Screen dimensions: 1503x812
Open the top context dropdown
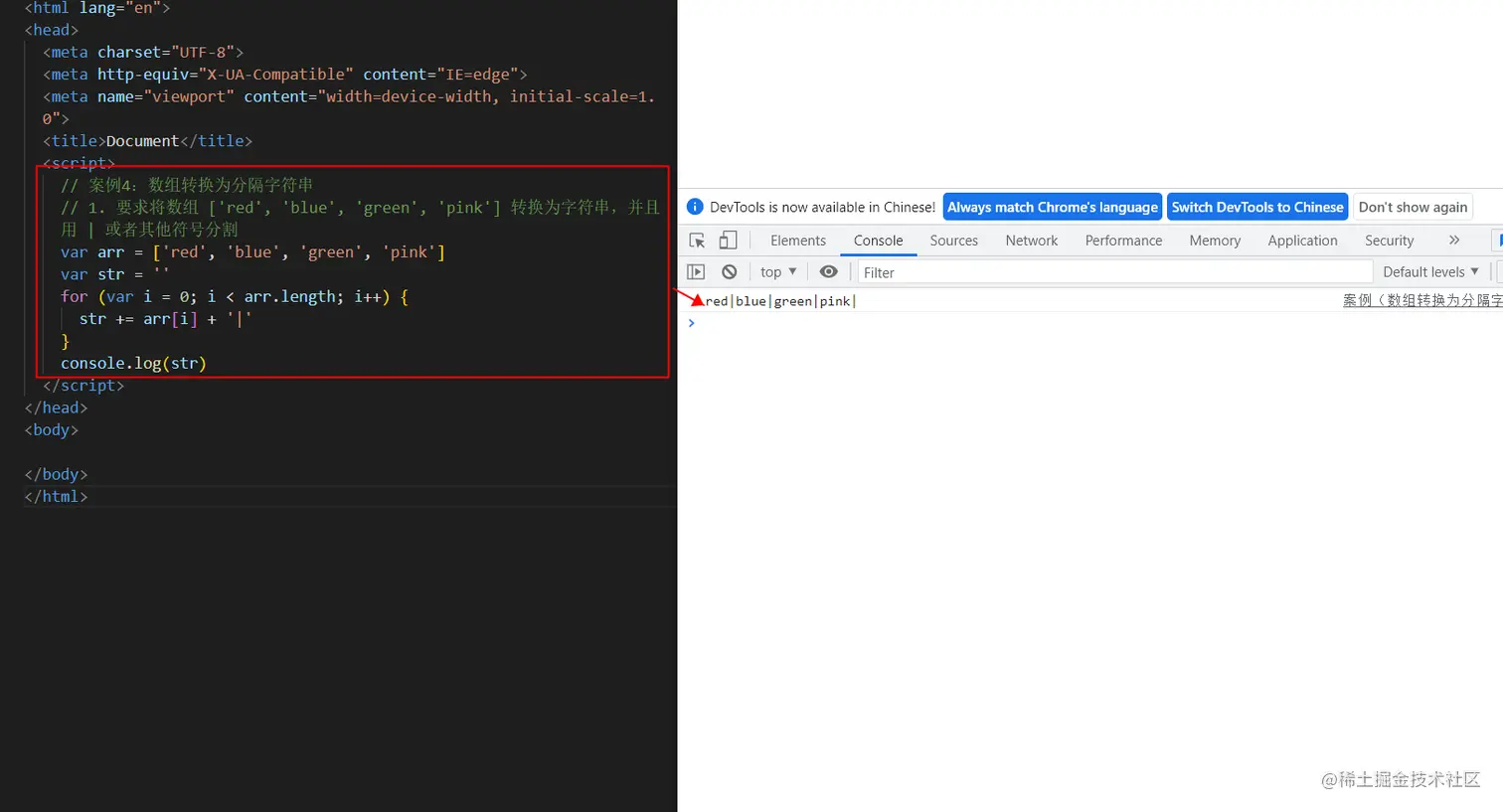pos(778,271)
